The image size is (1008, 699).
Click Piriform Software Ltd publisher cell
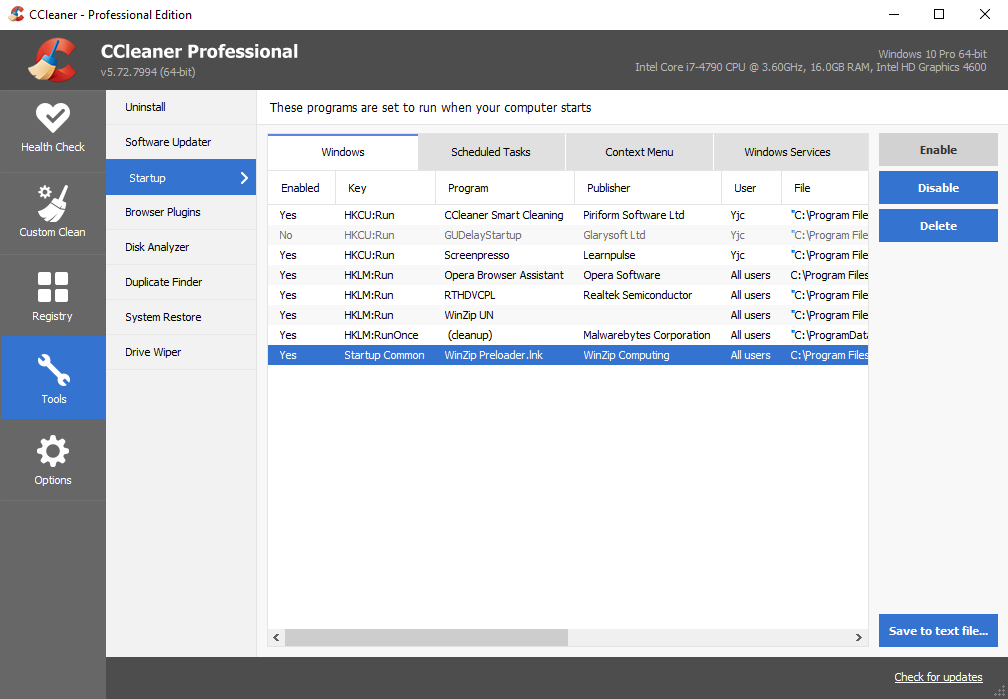[x=633, y=215]
